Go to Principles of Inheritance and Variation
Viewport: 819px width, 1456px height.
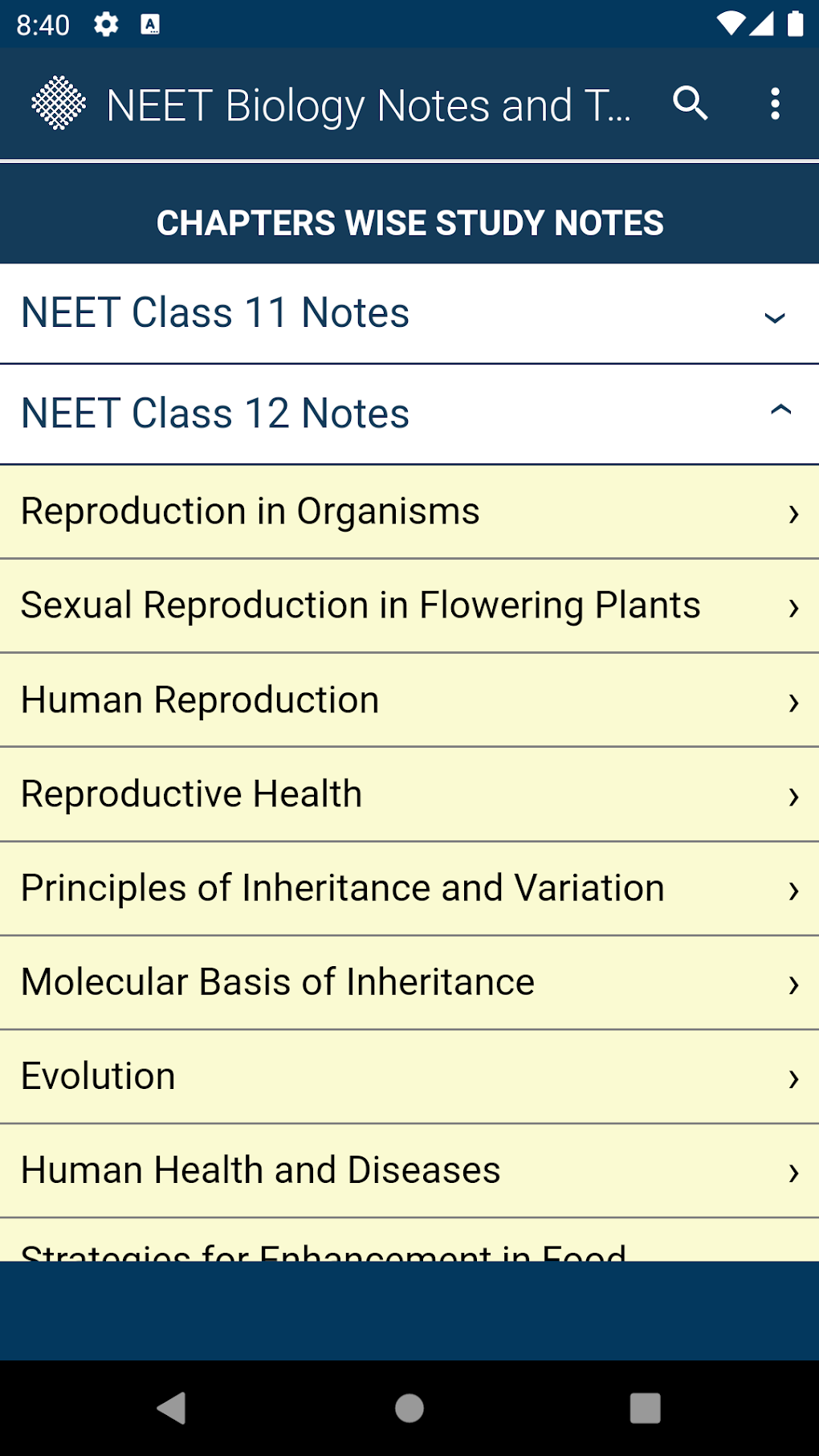pos(343,888)
